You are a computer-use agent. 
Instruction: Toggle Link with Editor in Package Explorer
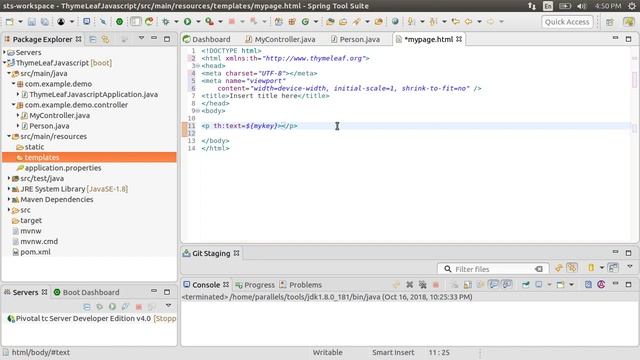click(x=106, y=39)
